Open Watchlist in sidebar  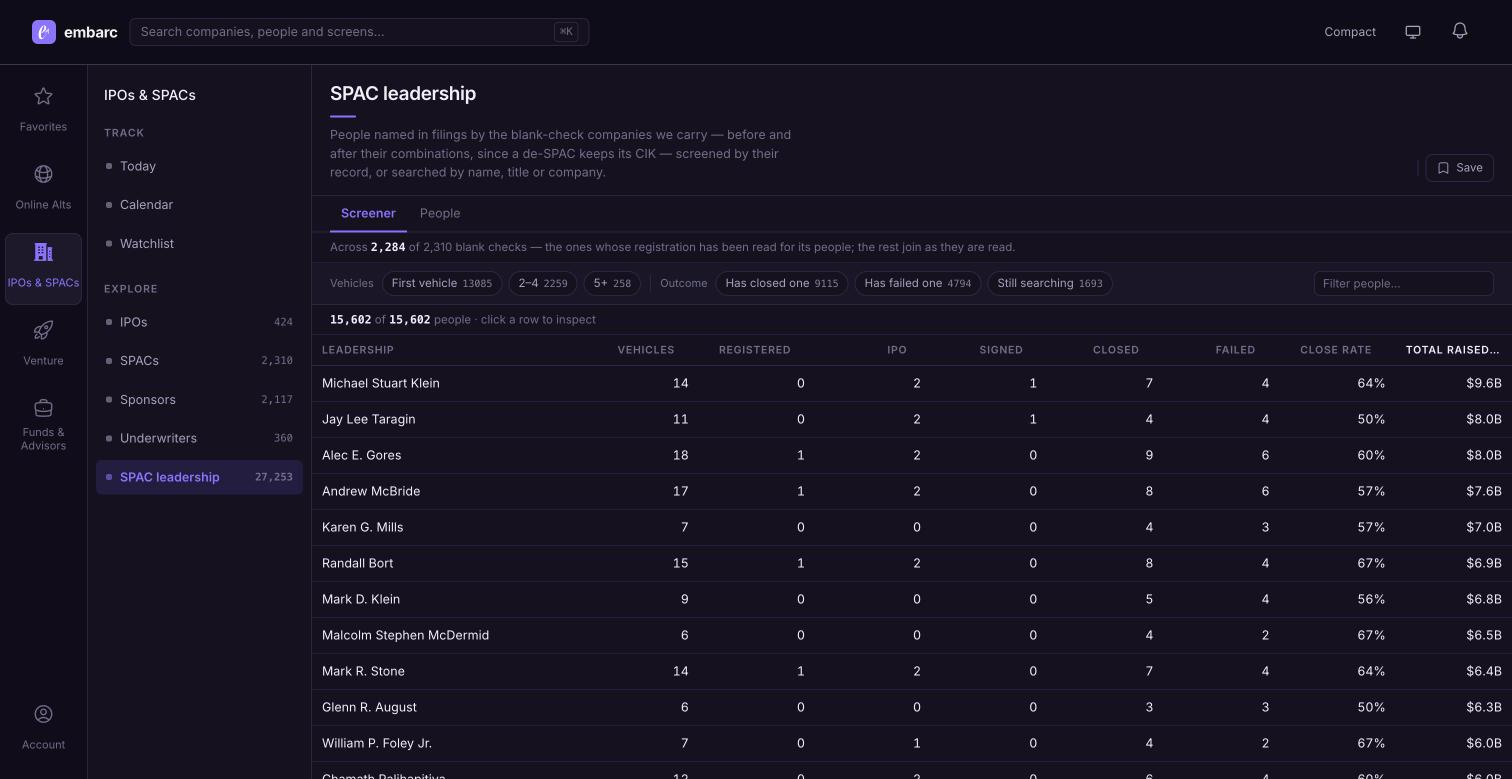point(199,244)
